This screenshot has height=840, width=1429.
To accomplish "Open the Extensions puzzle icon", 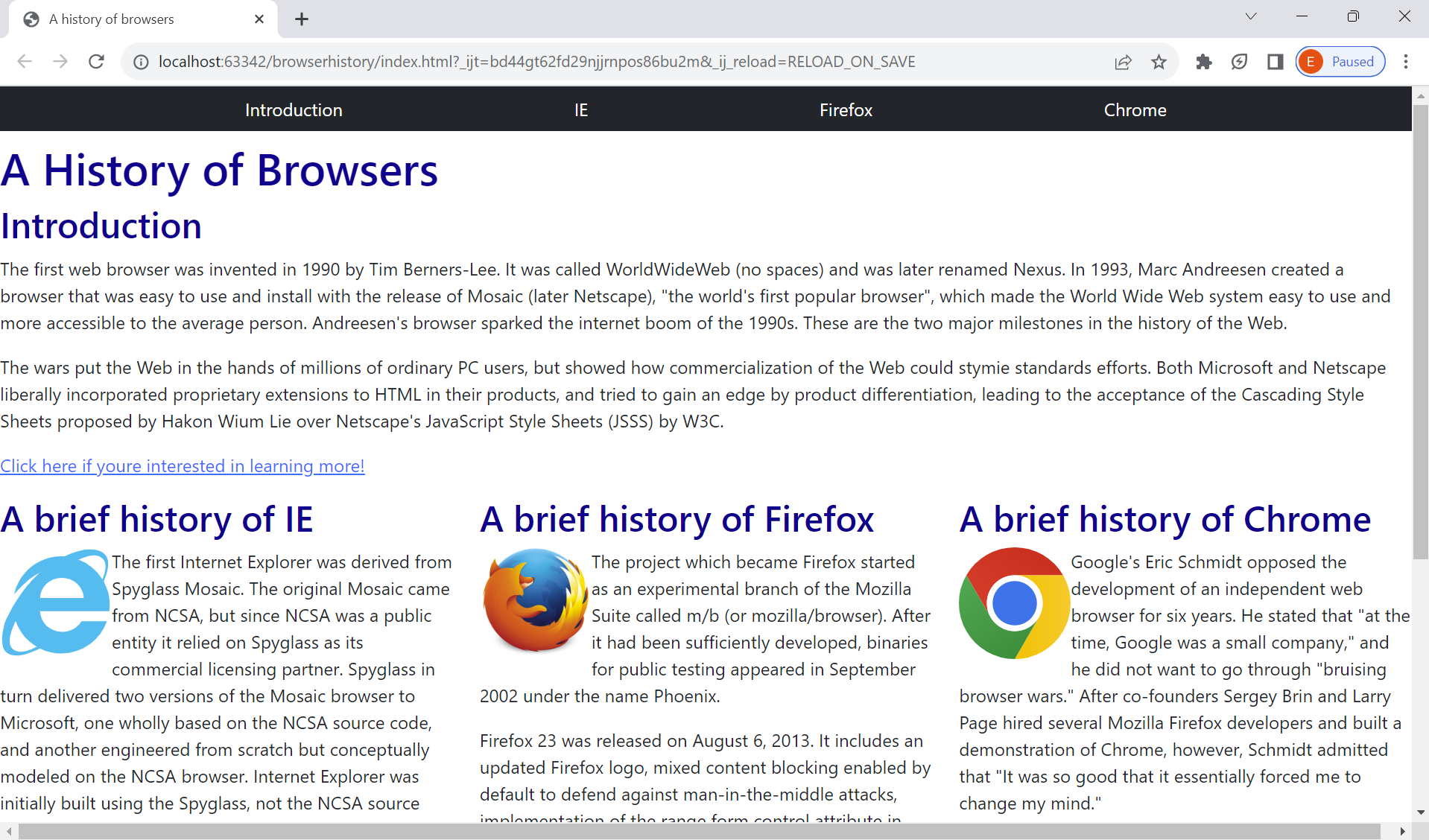I will click(x=1203, y=62).
